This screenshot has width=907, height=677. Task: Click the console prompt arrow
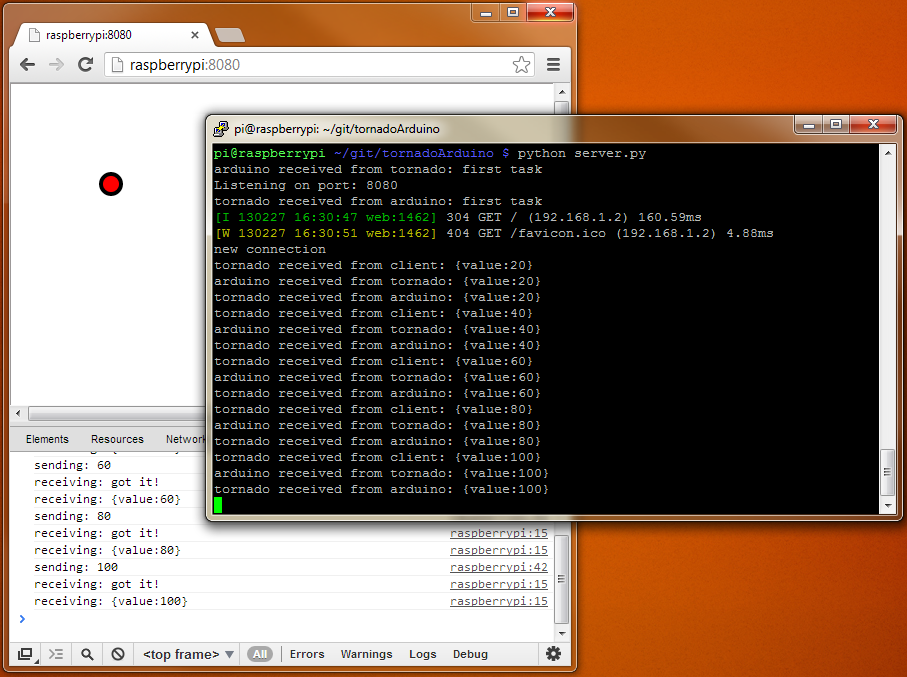click(x=22, y=619)
